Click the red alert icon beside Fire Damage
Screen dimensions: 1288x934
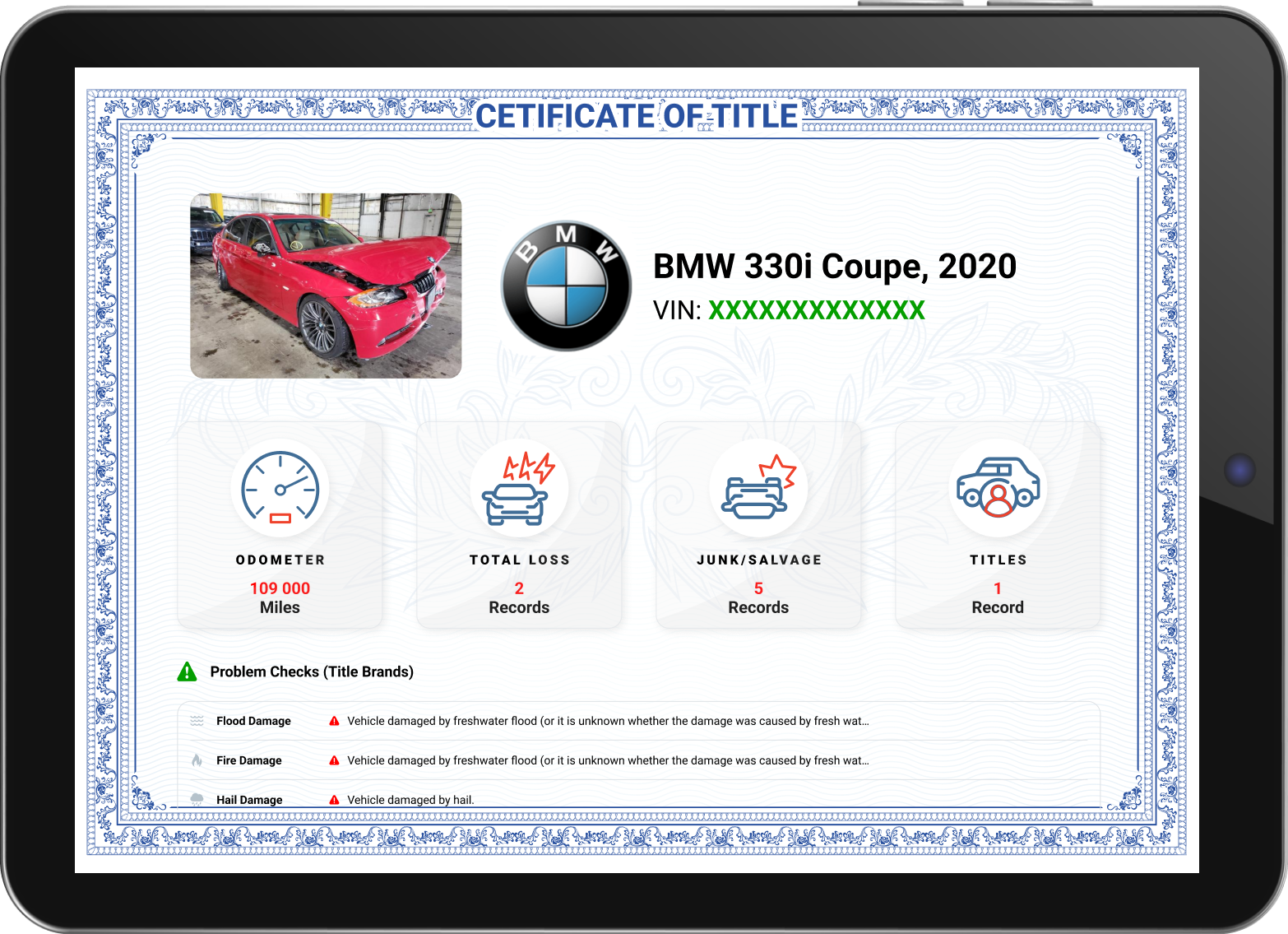click(334, 760)
